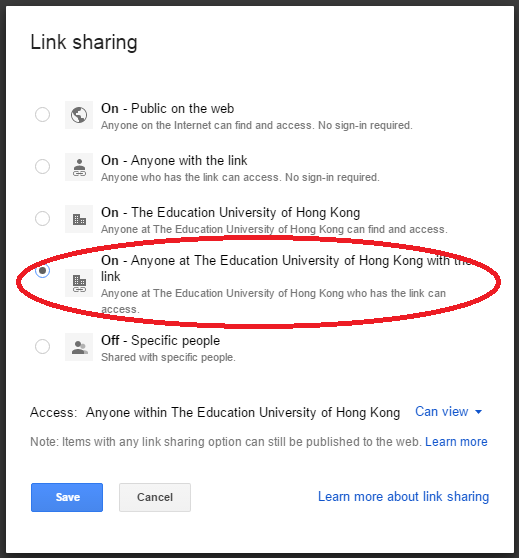Click the building-with-link icon

(x=79, y=283)
